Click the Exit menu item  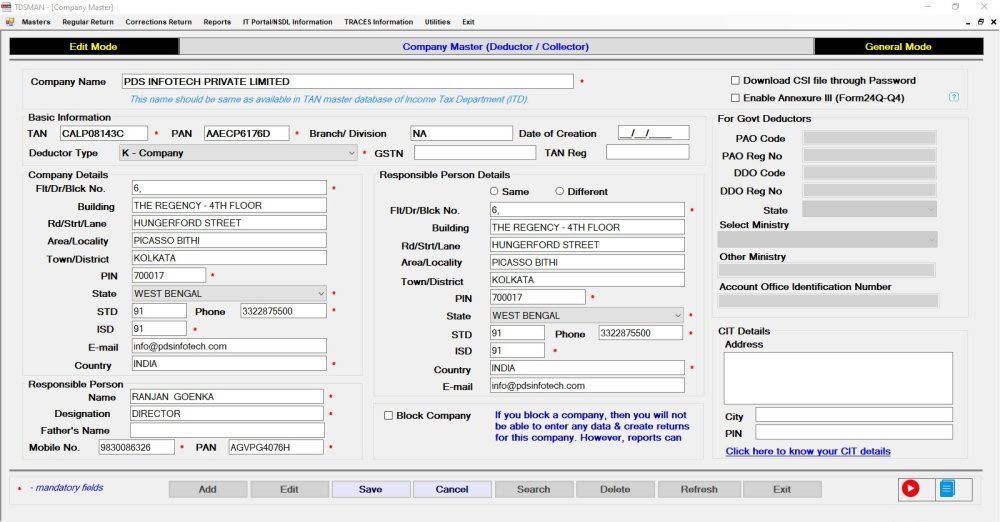468,22
